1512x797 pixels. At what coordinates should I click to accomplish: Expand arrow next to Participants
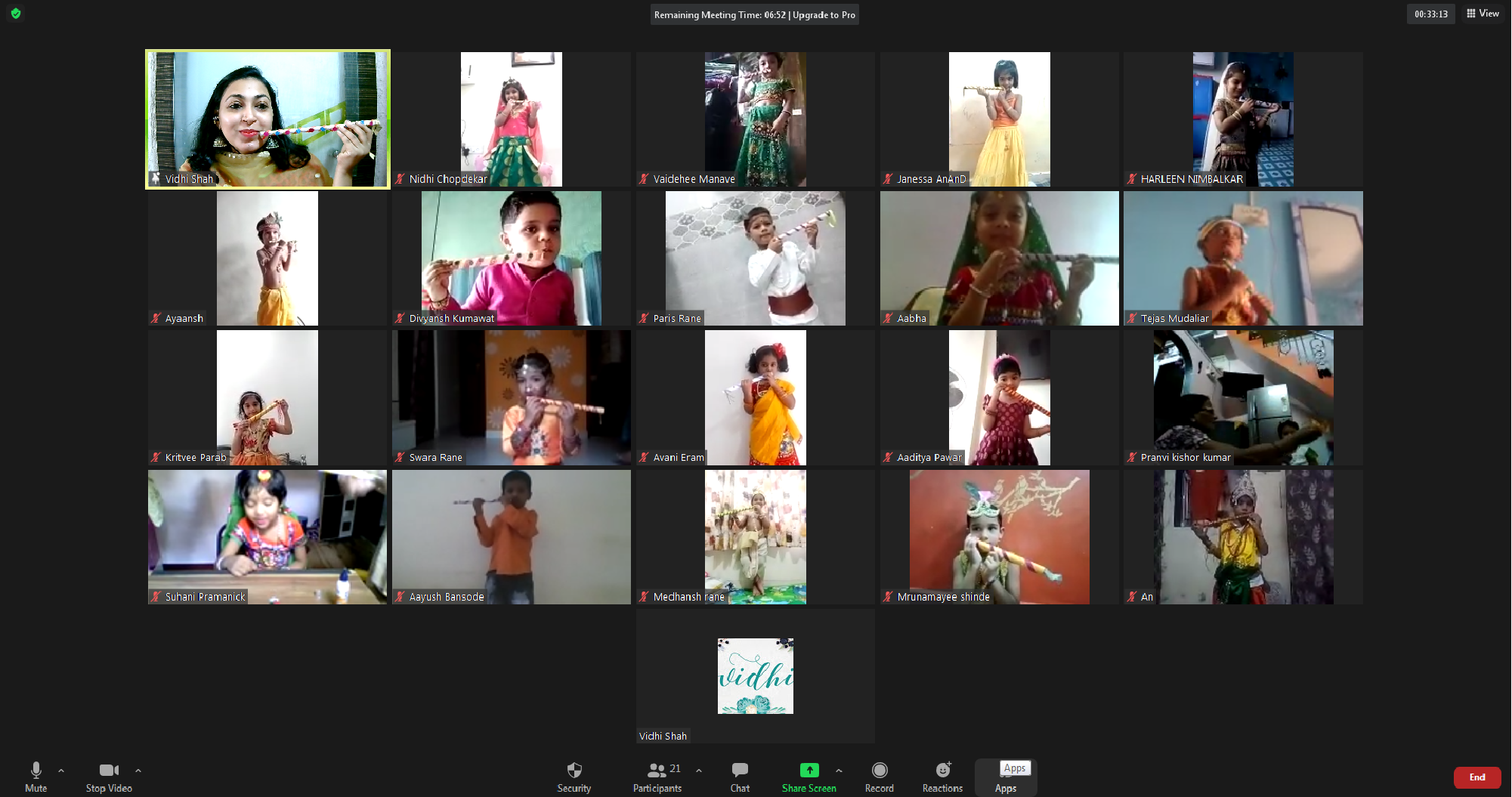699,771
